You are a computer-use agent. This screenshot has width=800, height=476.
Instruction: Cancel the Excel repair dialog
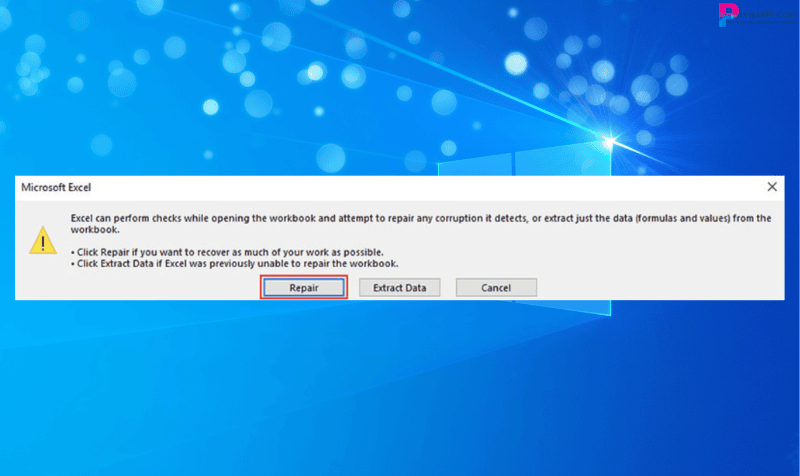click(496, 288)
